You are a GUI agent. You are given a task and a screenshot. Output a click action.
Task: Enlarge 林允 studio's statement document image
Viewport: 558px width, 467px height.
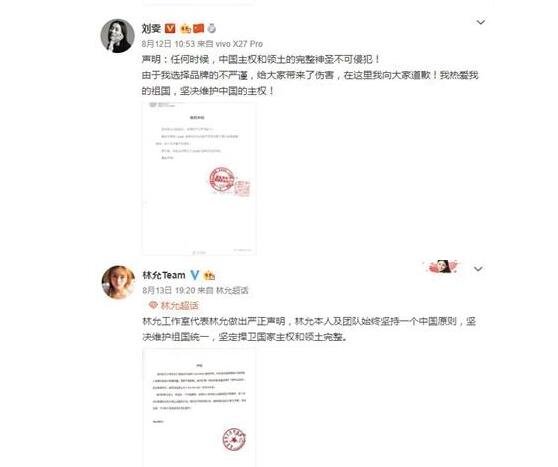[x=199, y=408]
